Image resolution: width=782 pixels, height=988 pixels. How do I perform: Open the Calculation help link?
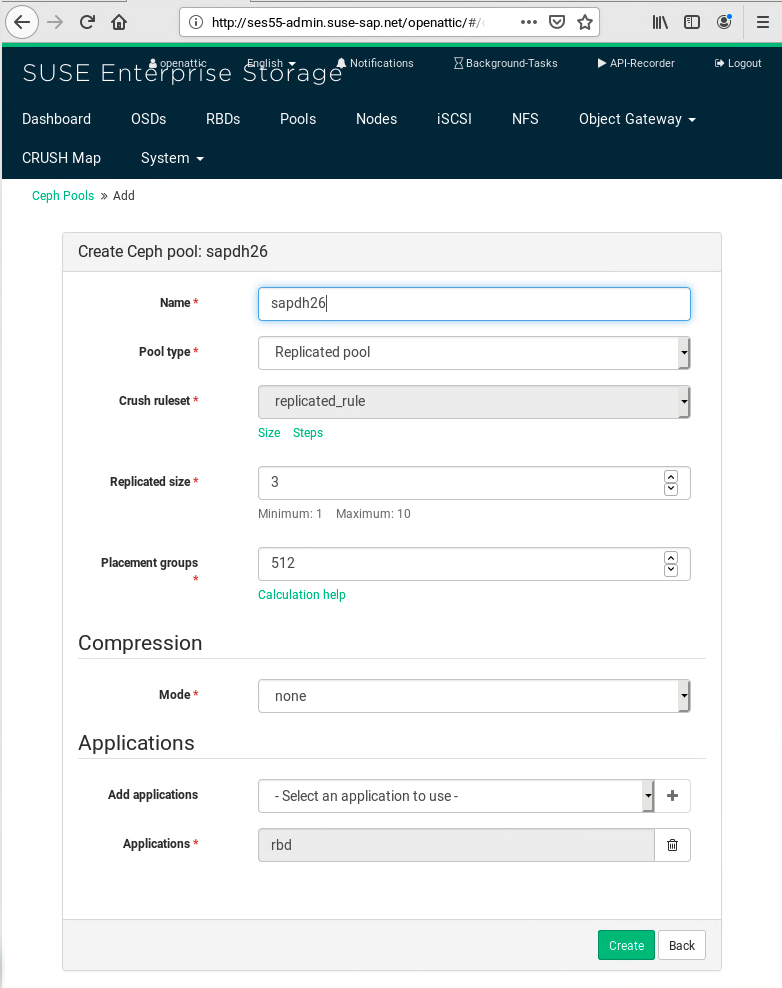click(x=302, y=595)
